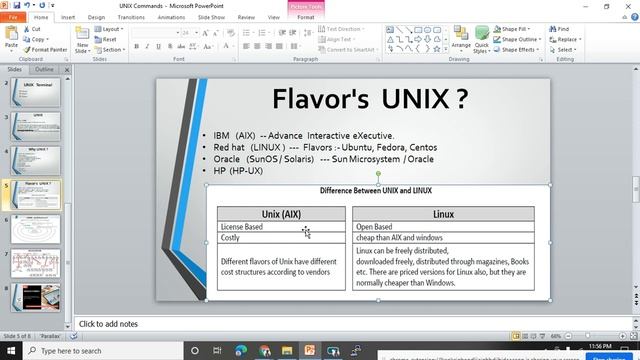
Task: Switch to the Design tab
Action: click(x=96, y=17)
